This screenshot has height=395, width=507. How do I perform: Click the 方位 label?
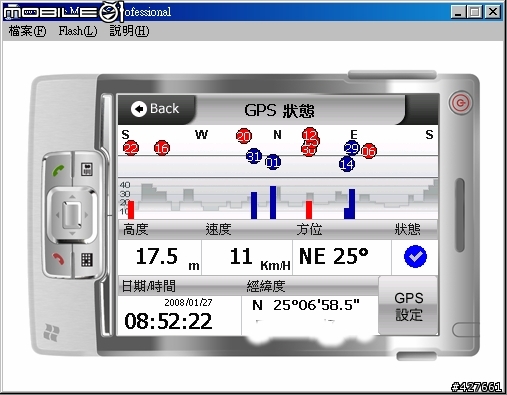click(309, 229)
